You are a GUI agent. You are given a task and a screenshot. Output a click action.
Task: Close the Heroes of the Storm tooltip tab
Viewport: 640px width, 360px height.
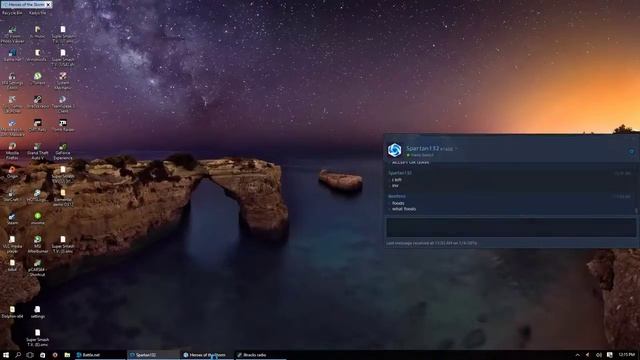[x=49, y=4]
